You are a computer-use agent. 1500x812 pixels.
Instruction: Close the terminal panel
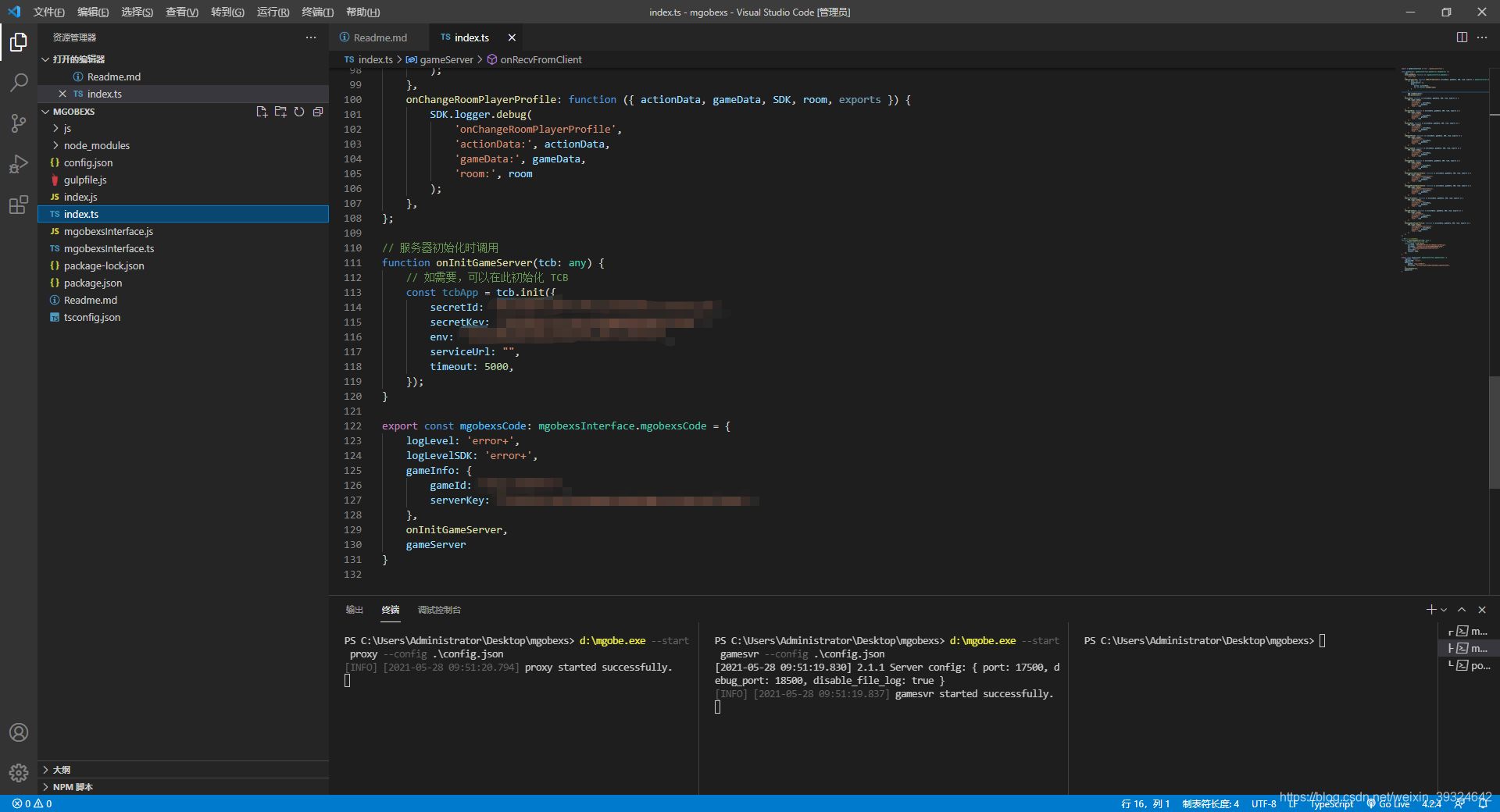(1482, 610)
